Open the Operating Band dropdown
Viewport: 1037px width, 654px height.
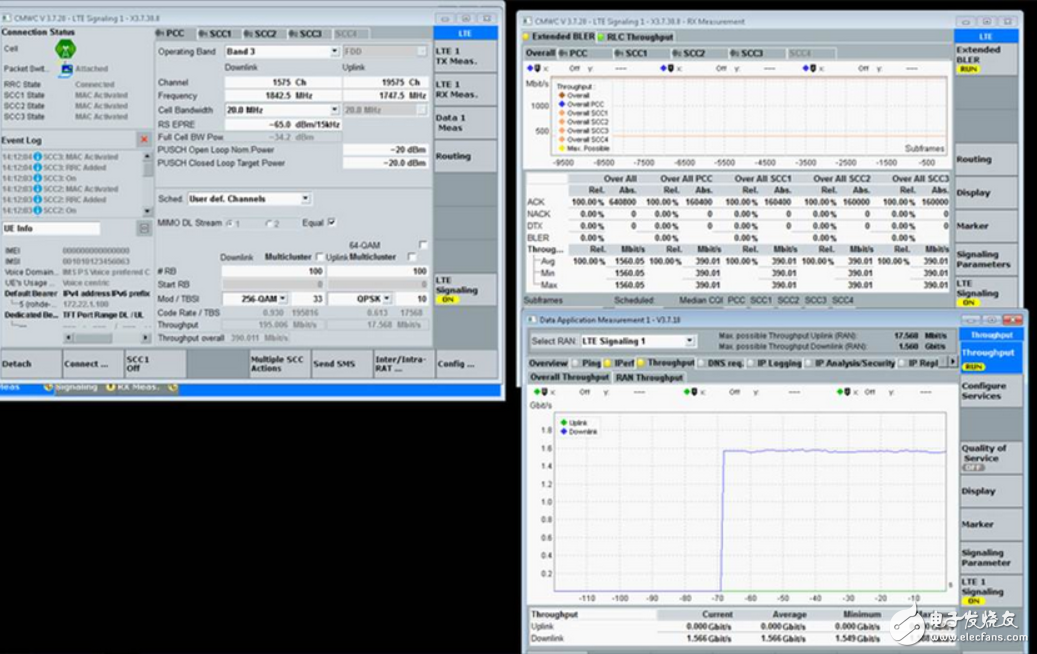[x=334, y=51]
